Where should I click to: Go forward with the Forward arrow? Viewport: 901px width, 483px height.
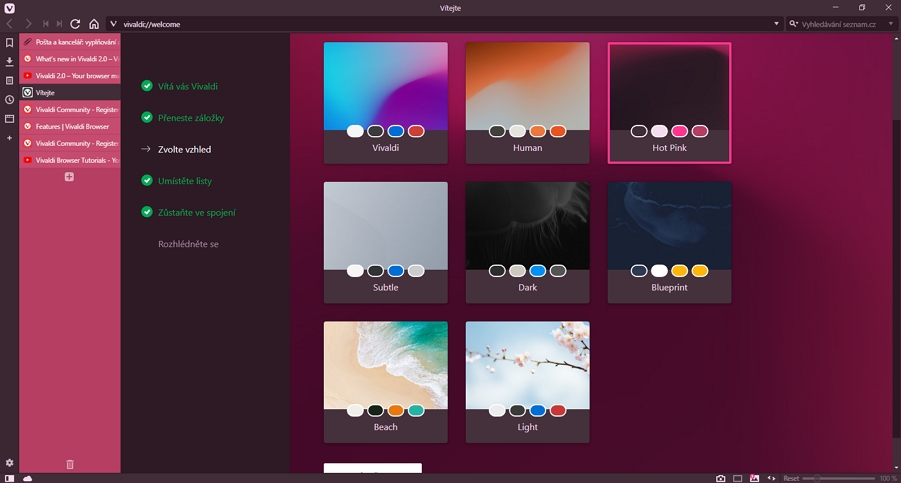coord(28,24)
